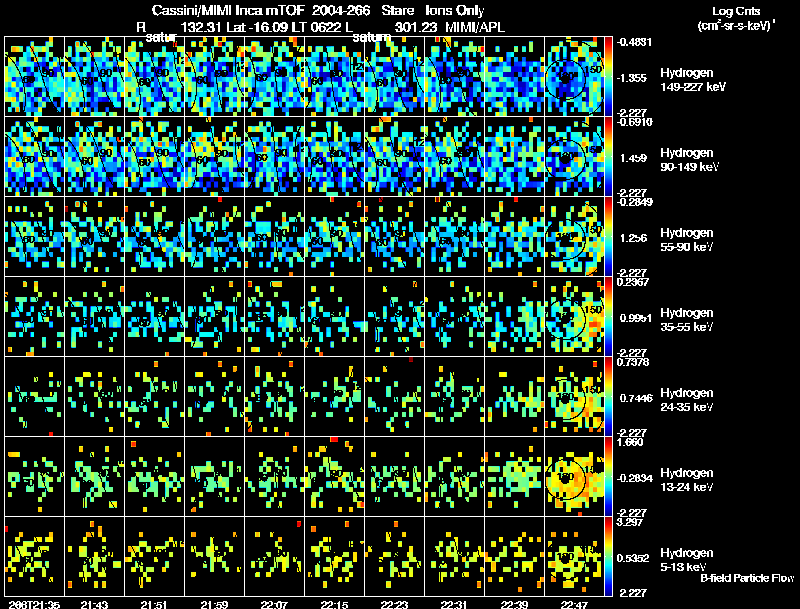
Task: Click the '3.297' colorbar maximum value
Action: 630,522
